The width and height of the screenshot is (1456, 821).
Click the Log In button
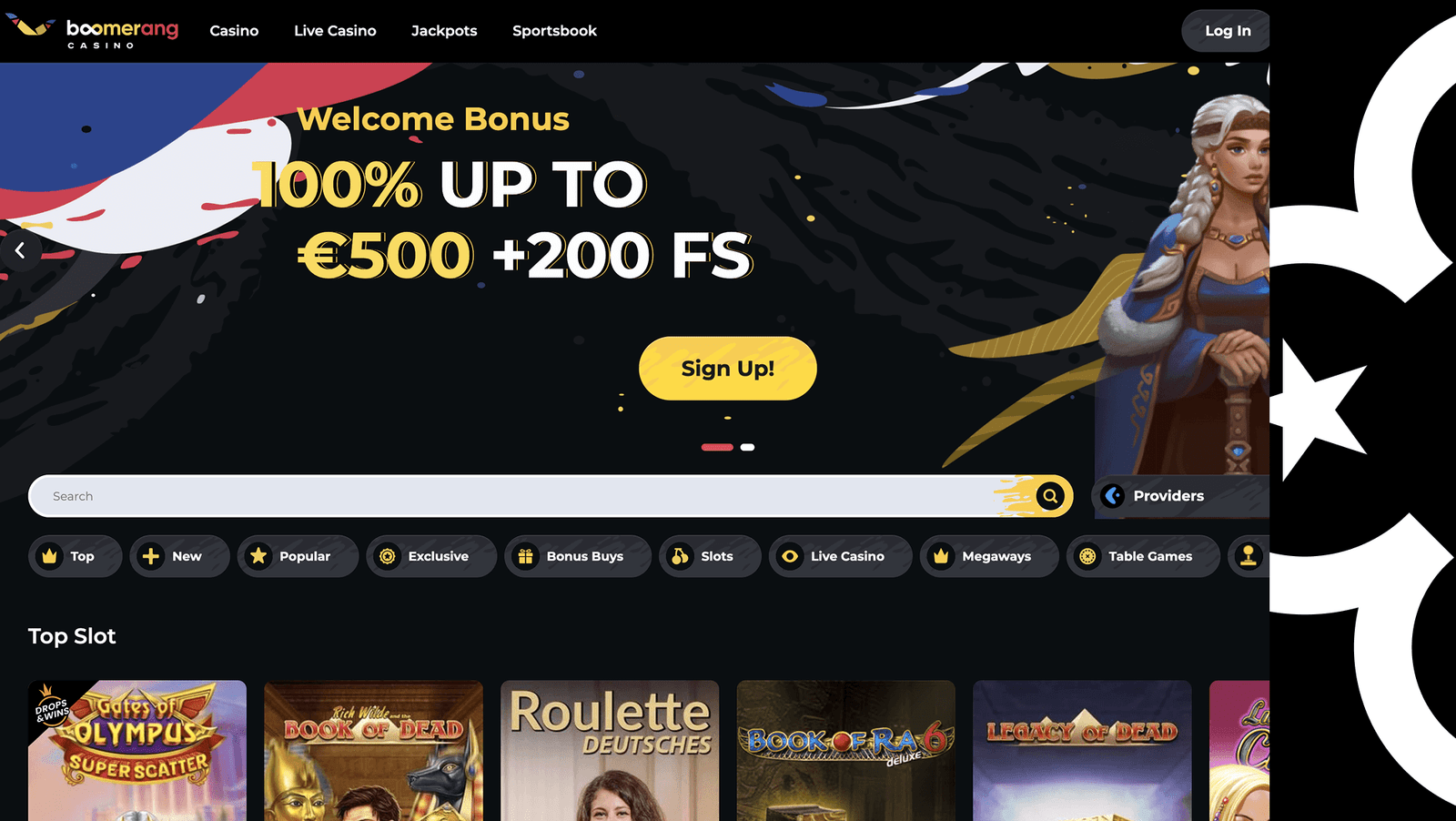tap(1226, 31)
